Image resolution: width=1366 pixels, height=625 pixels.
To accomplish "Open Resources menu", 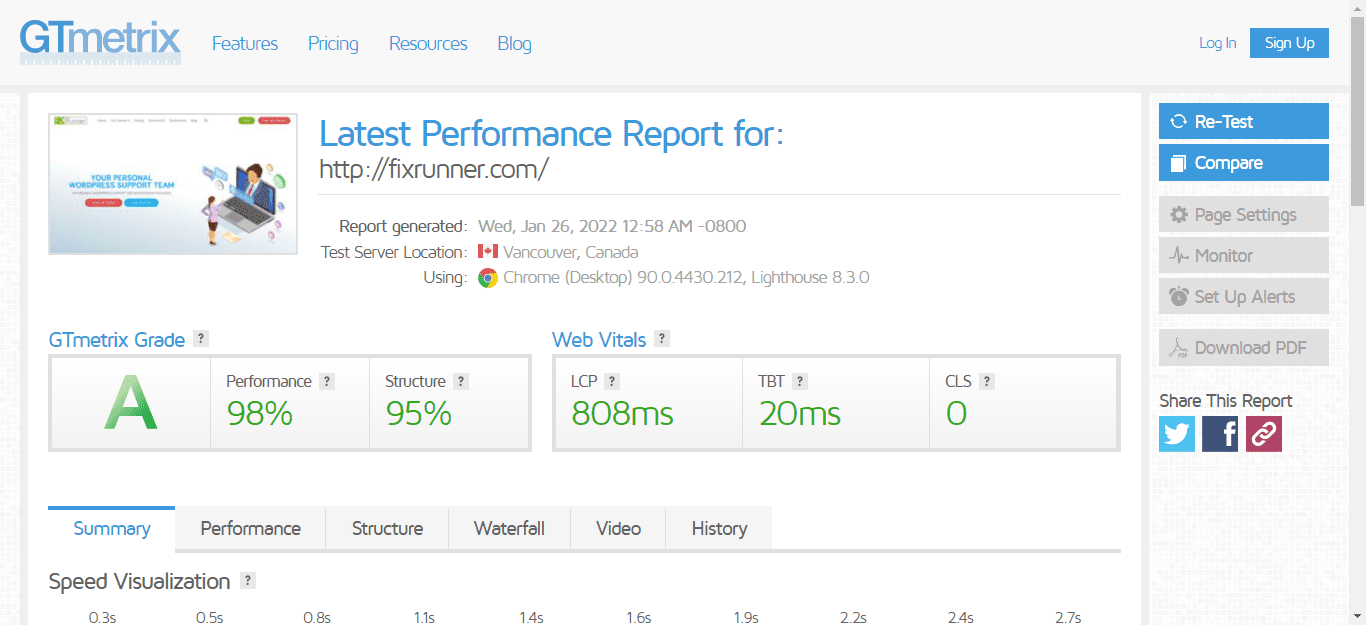I will click(428, 43).
